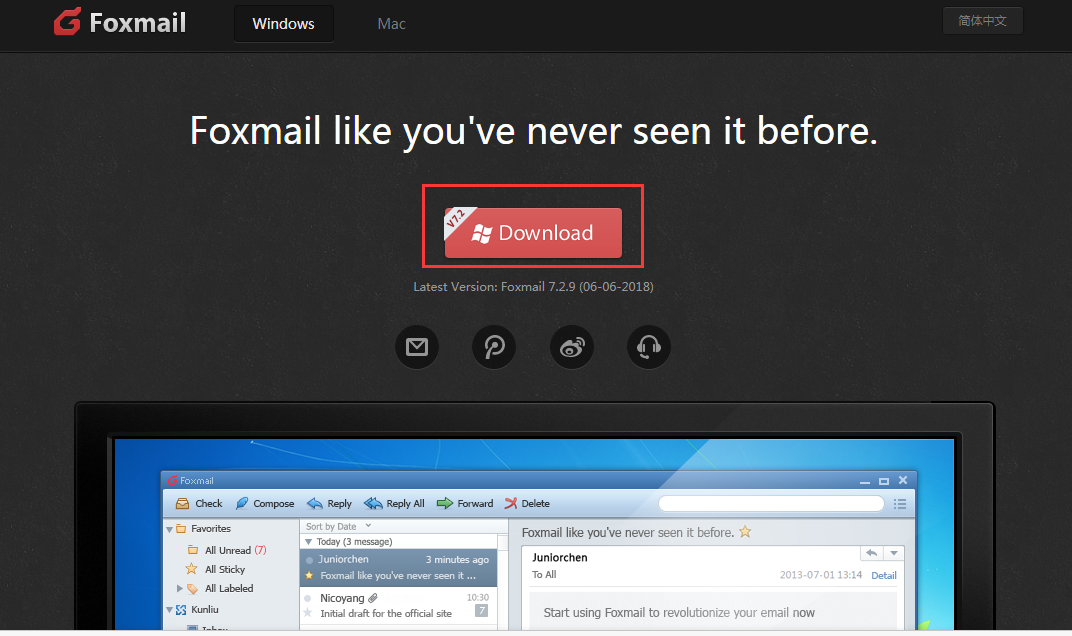Image resolution: width=1072 pixels, height=636 pixels.
Task: Click the Foxmail icon in preview title bar
Action: [x=172, y=481]
